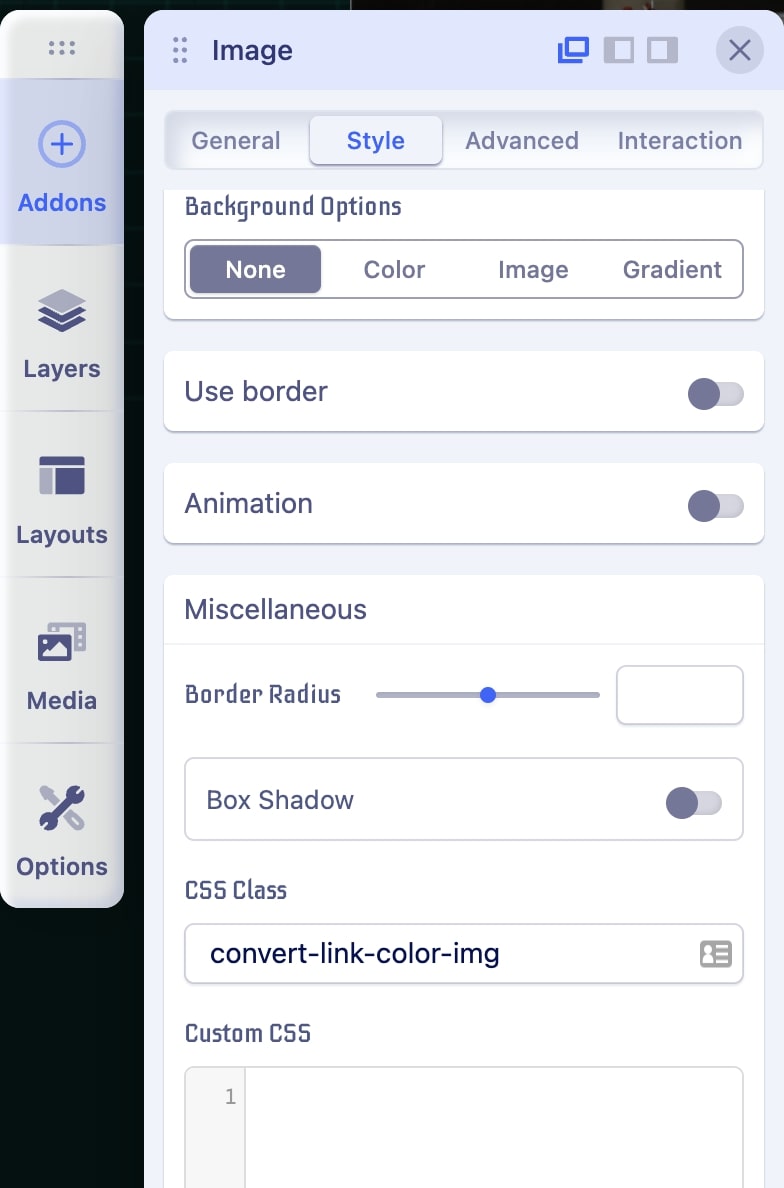
Task: Open the Media library
Action: click(x=62, y=663)
